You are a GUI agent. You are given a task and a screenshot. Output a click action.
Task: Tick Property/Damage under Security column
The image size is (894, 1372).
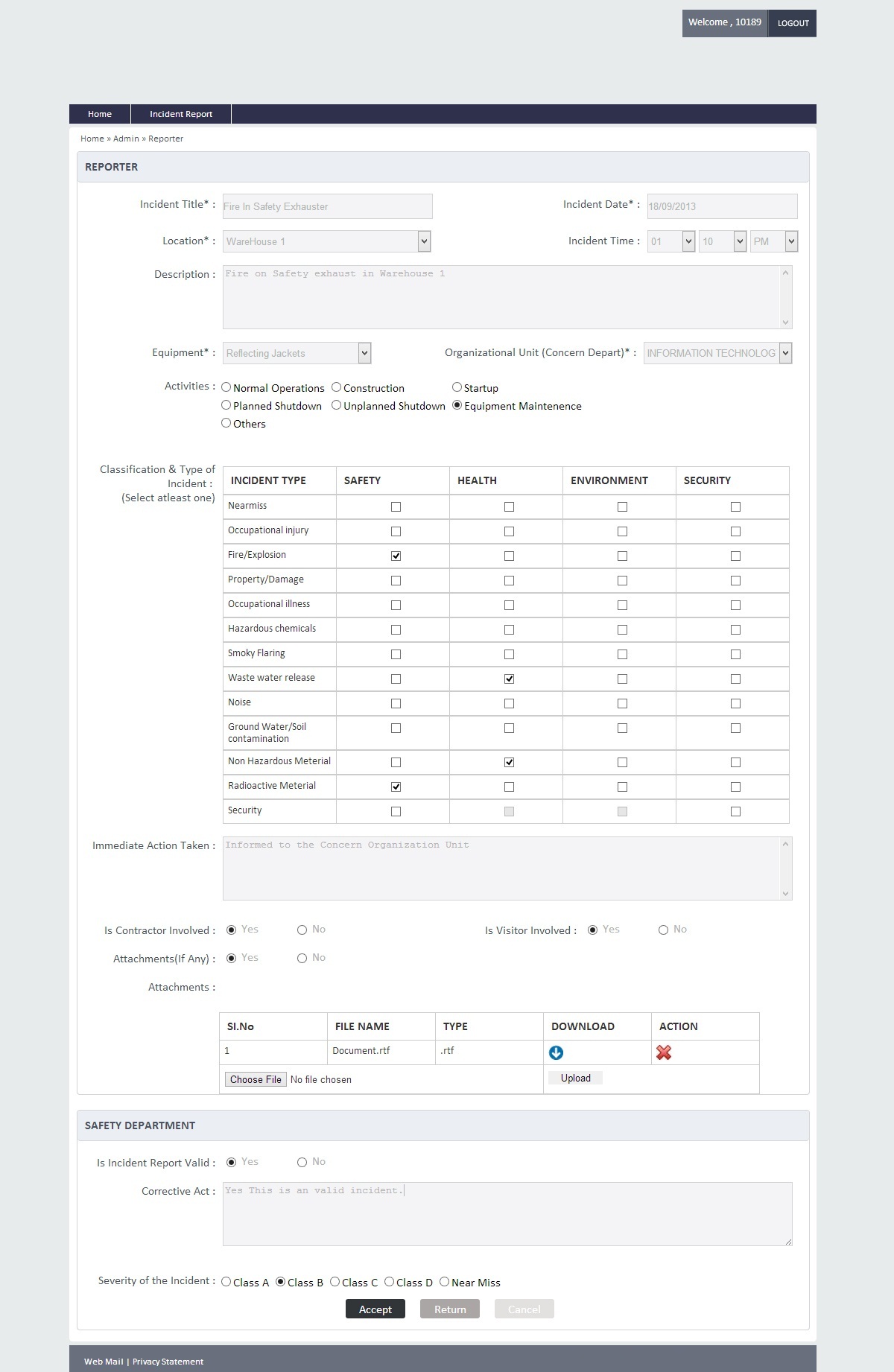coord(735,580)
